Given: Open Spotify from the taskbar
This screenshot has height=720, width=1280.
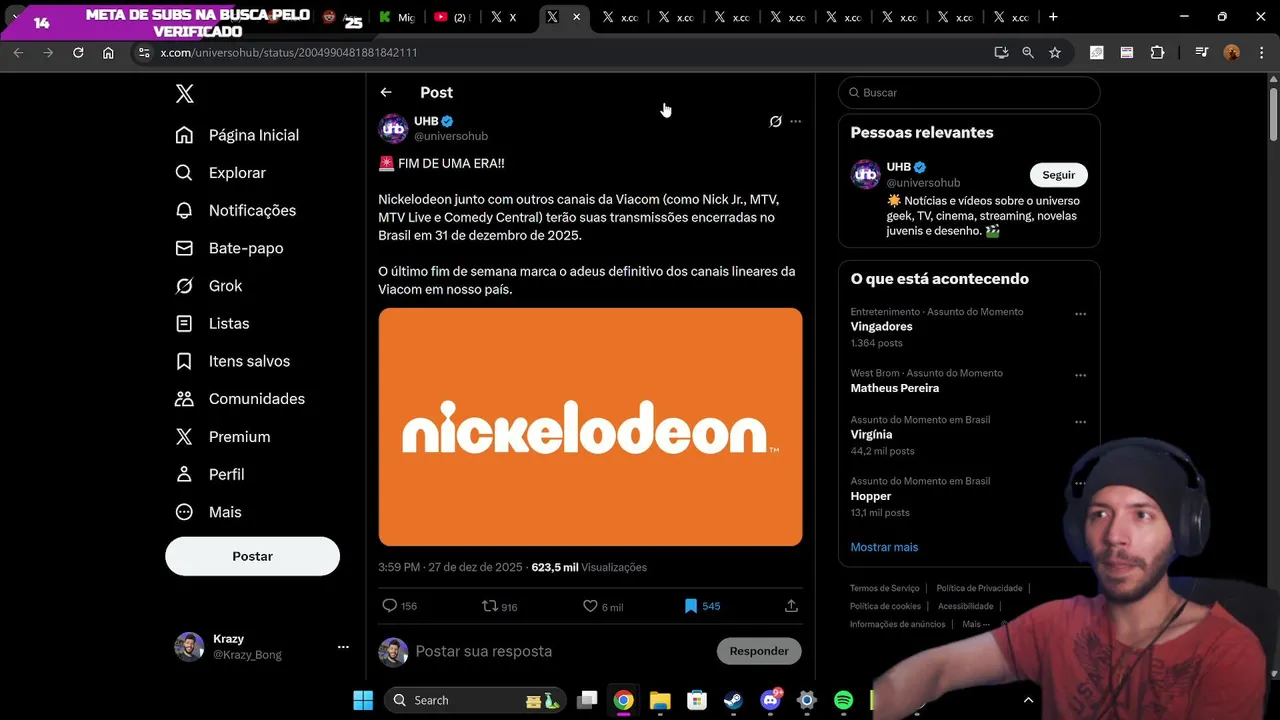Looking at the screenshot, I should (x=843, y=700).
